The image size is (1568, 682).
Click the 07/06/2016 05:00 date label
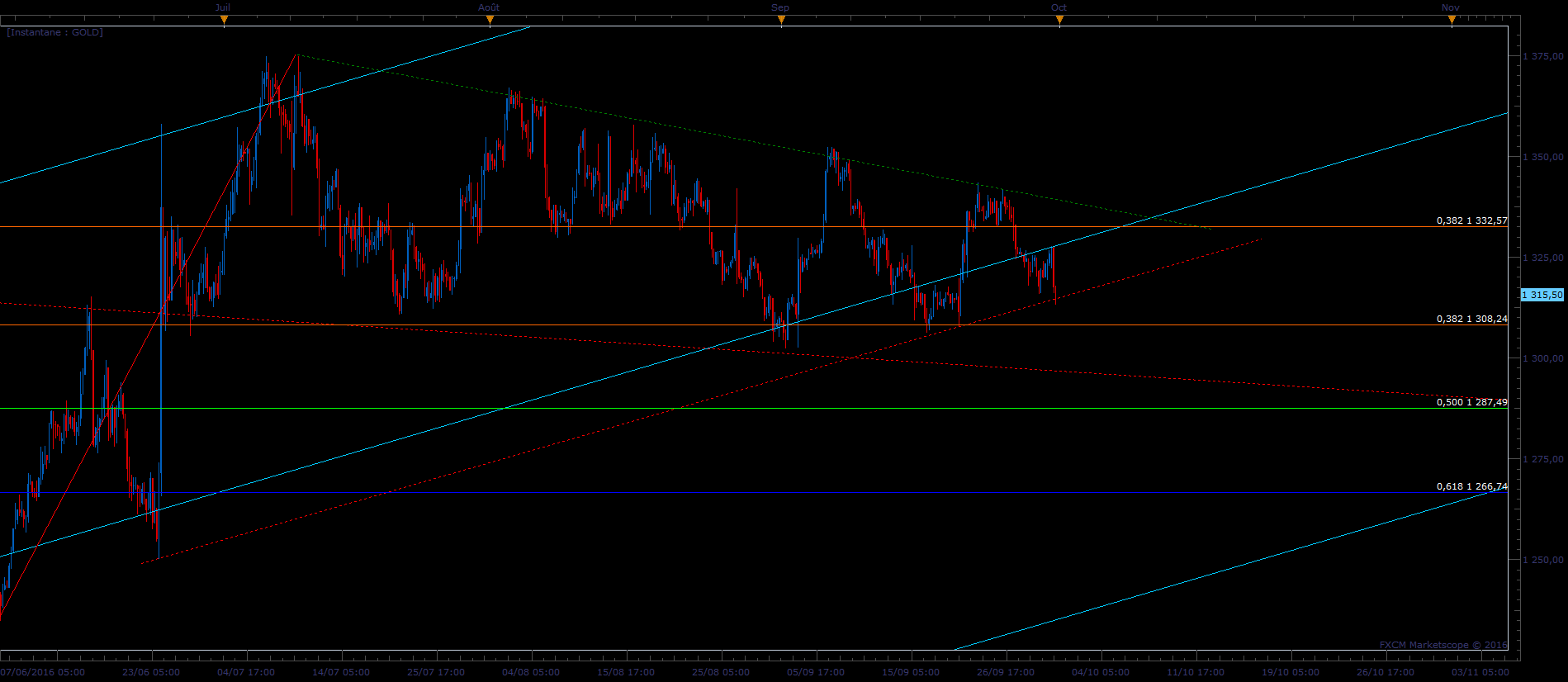(x=43, y=672)
